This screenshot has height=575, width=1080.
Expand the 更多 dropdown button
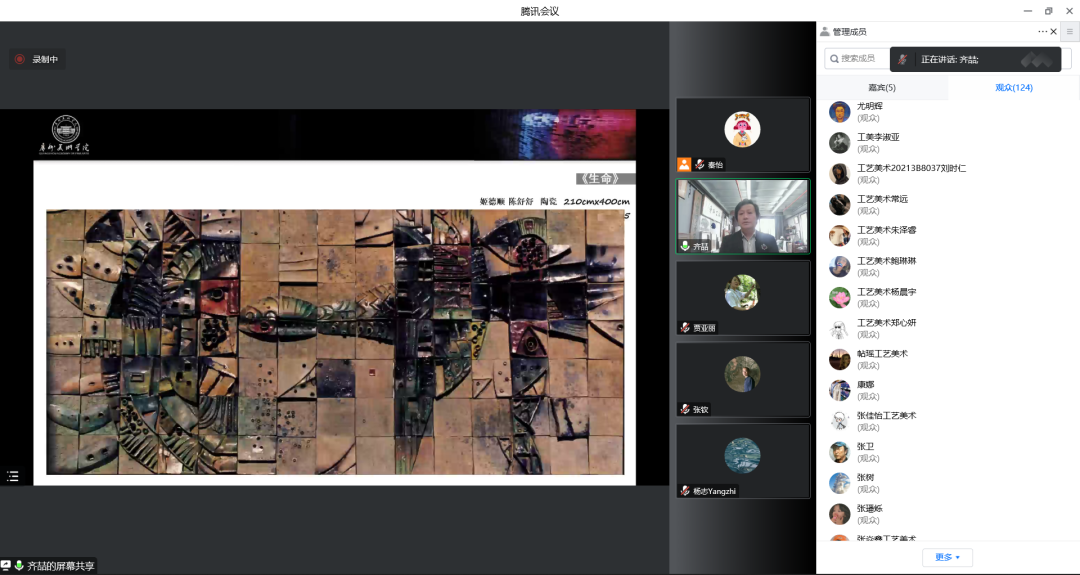(947, 557)
